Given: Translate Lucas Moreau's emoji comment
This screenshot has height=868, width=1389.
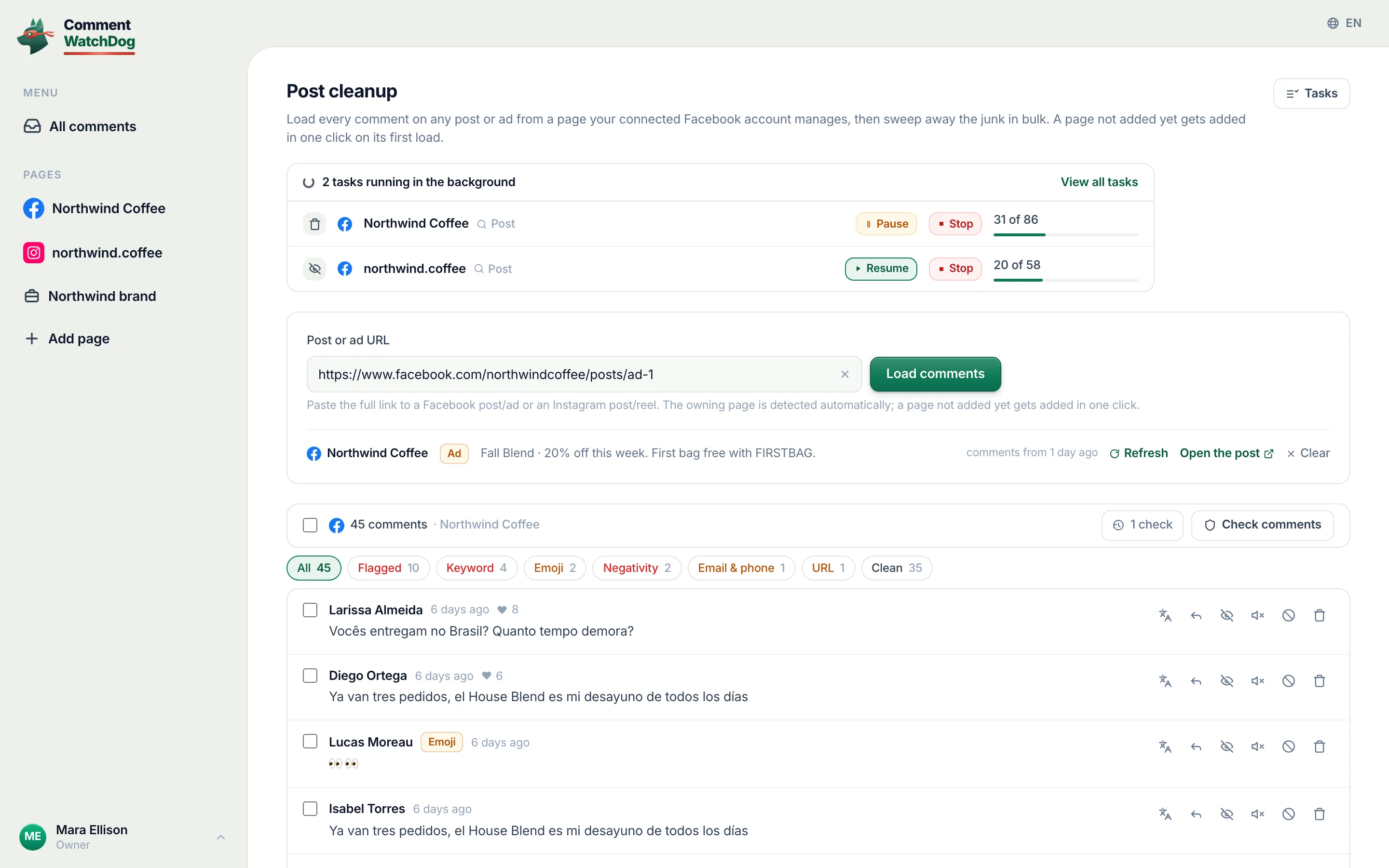Looking at the screenshot, I should click(1165, 746).
